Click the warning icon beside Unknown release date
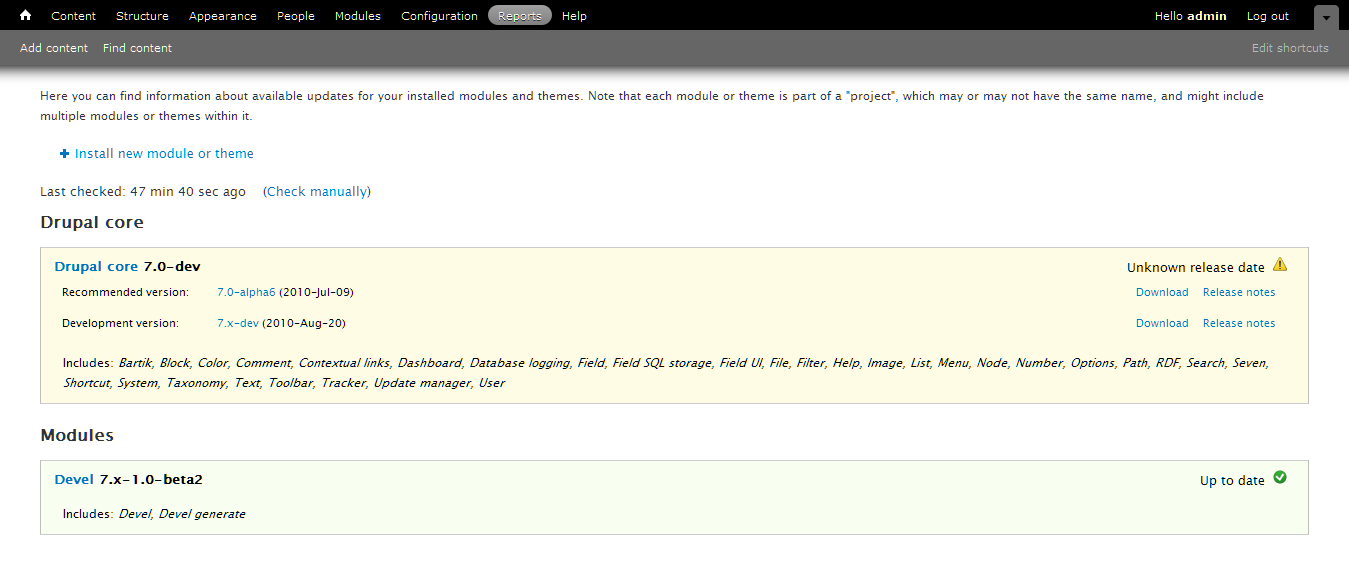This screenshot has height=581, width=1349. coord(1280,265)
